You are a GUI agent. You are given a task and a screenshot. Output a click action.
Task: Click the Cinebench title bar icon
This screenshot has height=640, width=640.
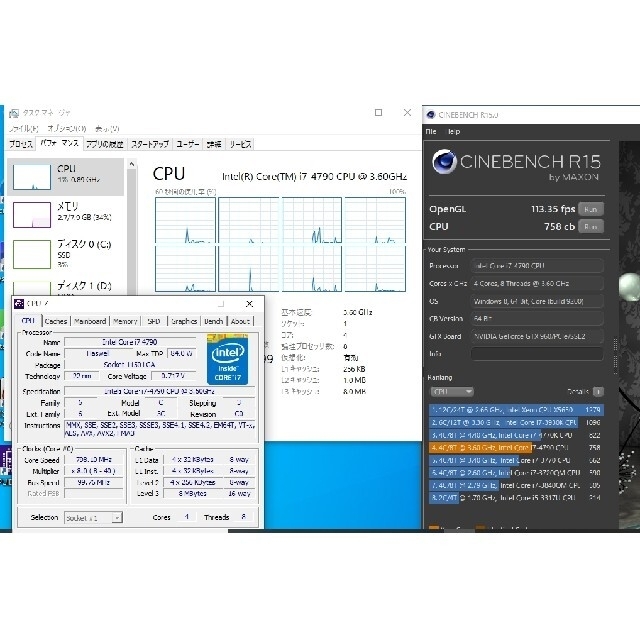(431, 115)
